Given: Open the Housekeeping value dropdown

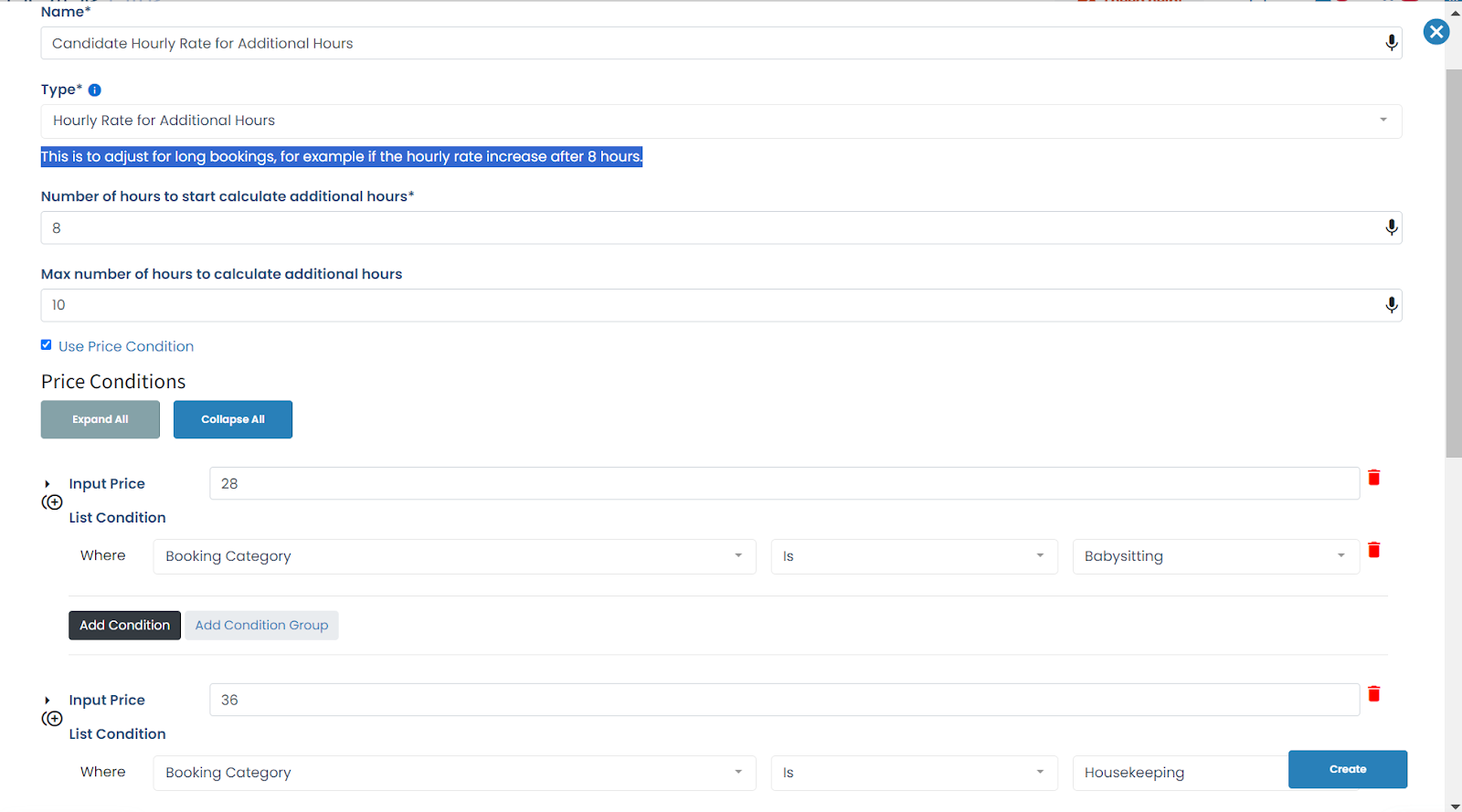Looking at the screenshot, I should pyautogui.click(x=1180, y=773).
